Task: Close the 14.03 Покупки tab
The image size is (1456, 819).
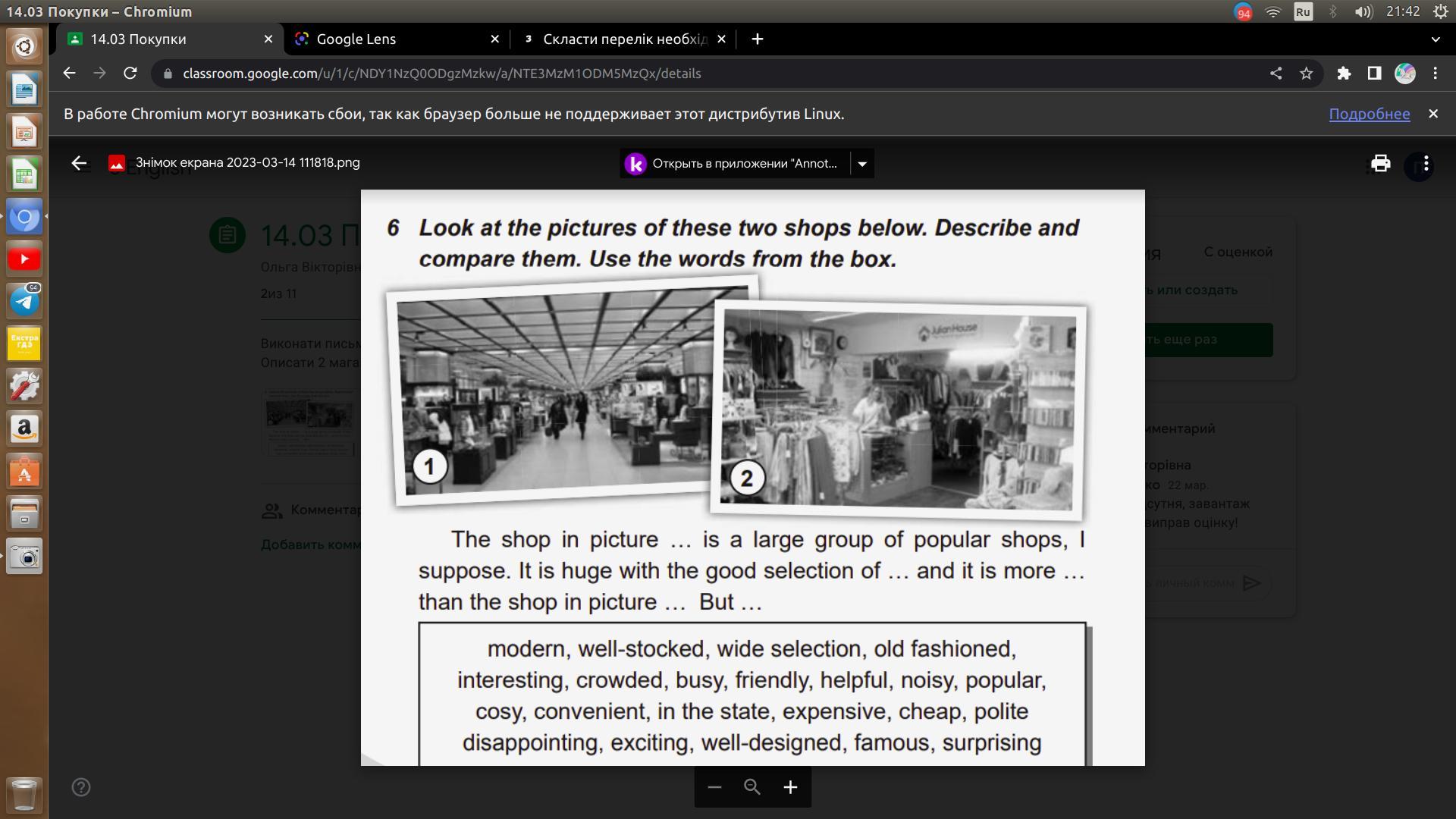Action: coord(268,39)
